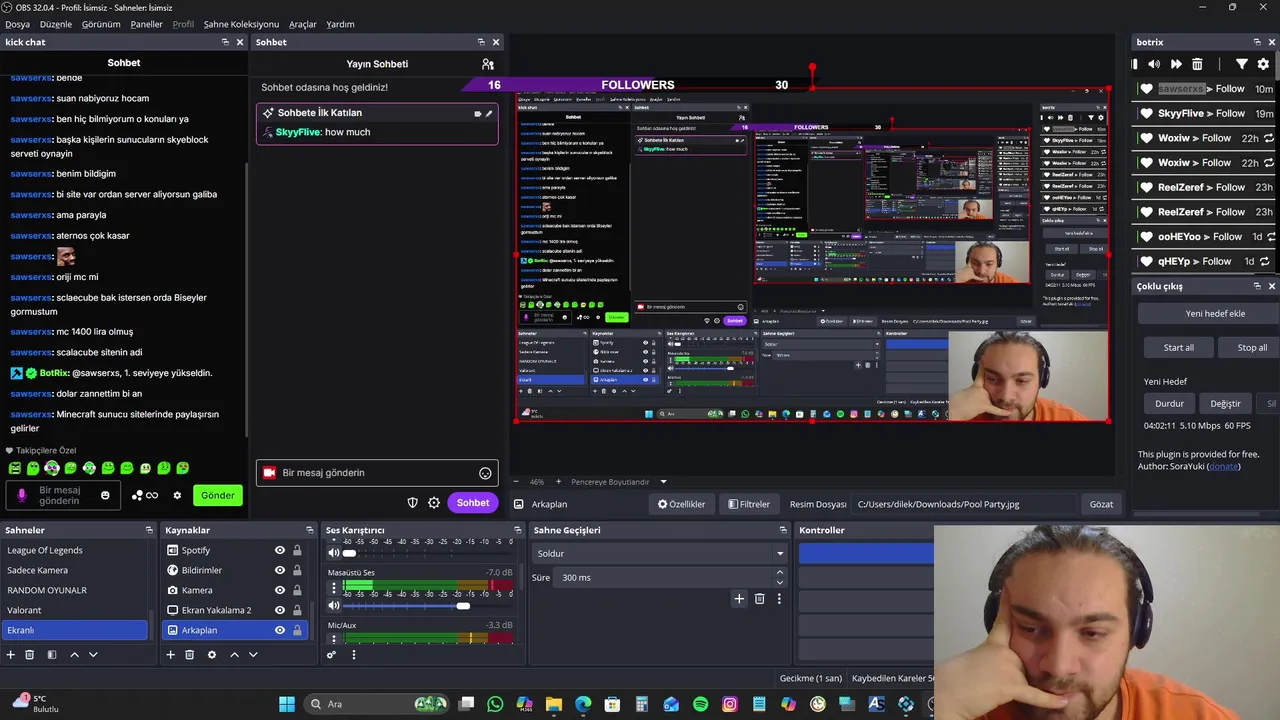Clear botrix events with trash icon
This screenshot has width=1280, height=720.
coord(1197,64)
